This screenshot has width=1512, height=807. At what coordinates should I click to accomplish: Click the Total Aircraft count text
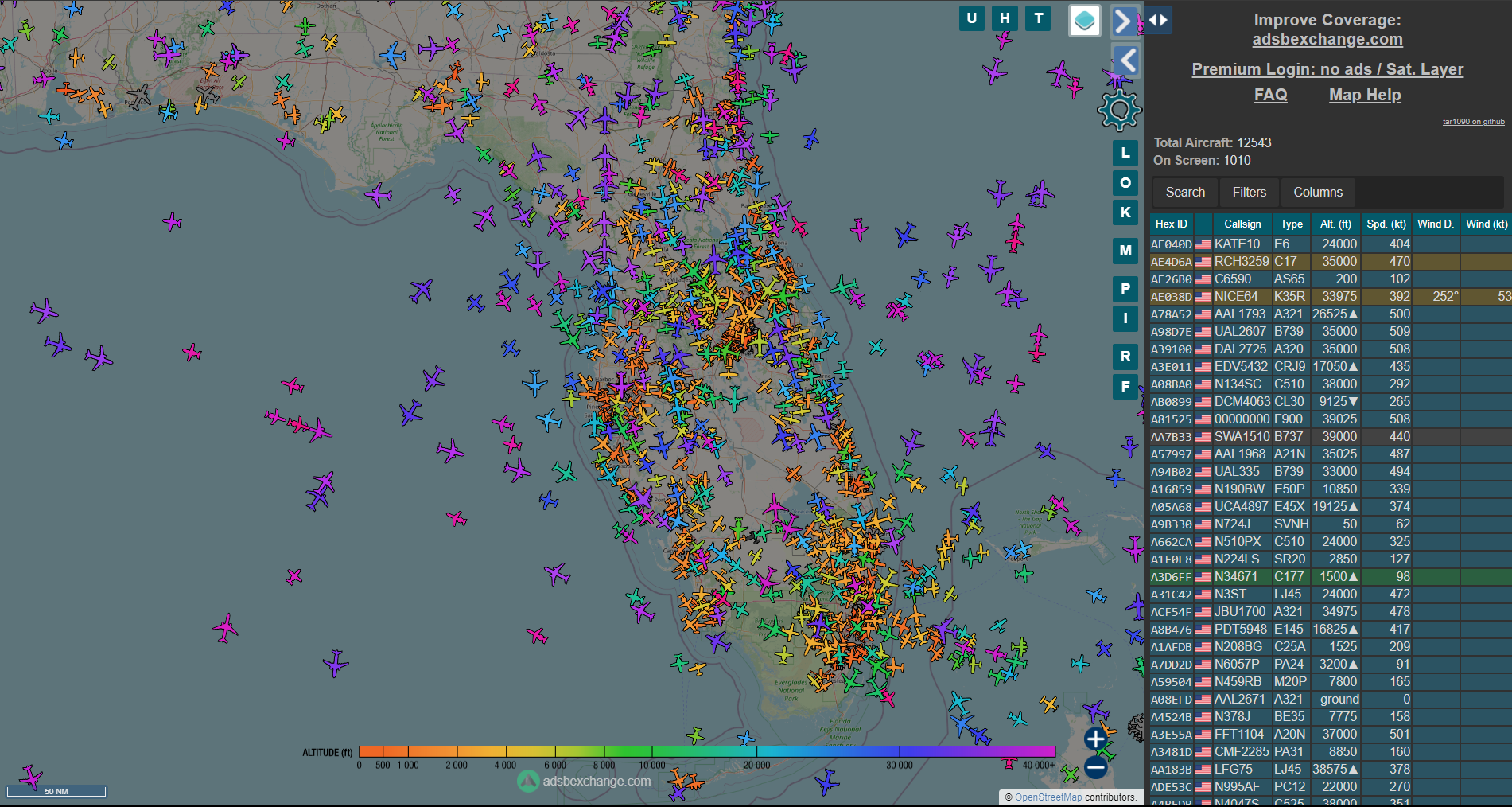tap(1212, 143)
